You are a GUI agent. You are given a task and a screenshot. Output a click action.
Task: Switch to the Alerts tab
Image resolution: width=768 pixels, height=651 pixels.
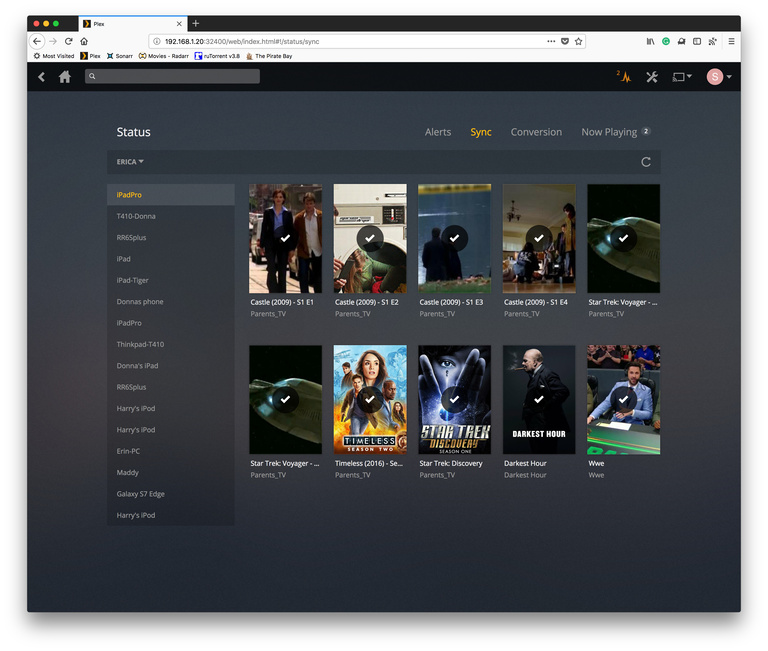point(438,132)
